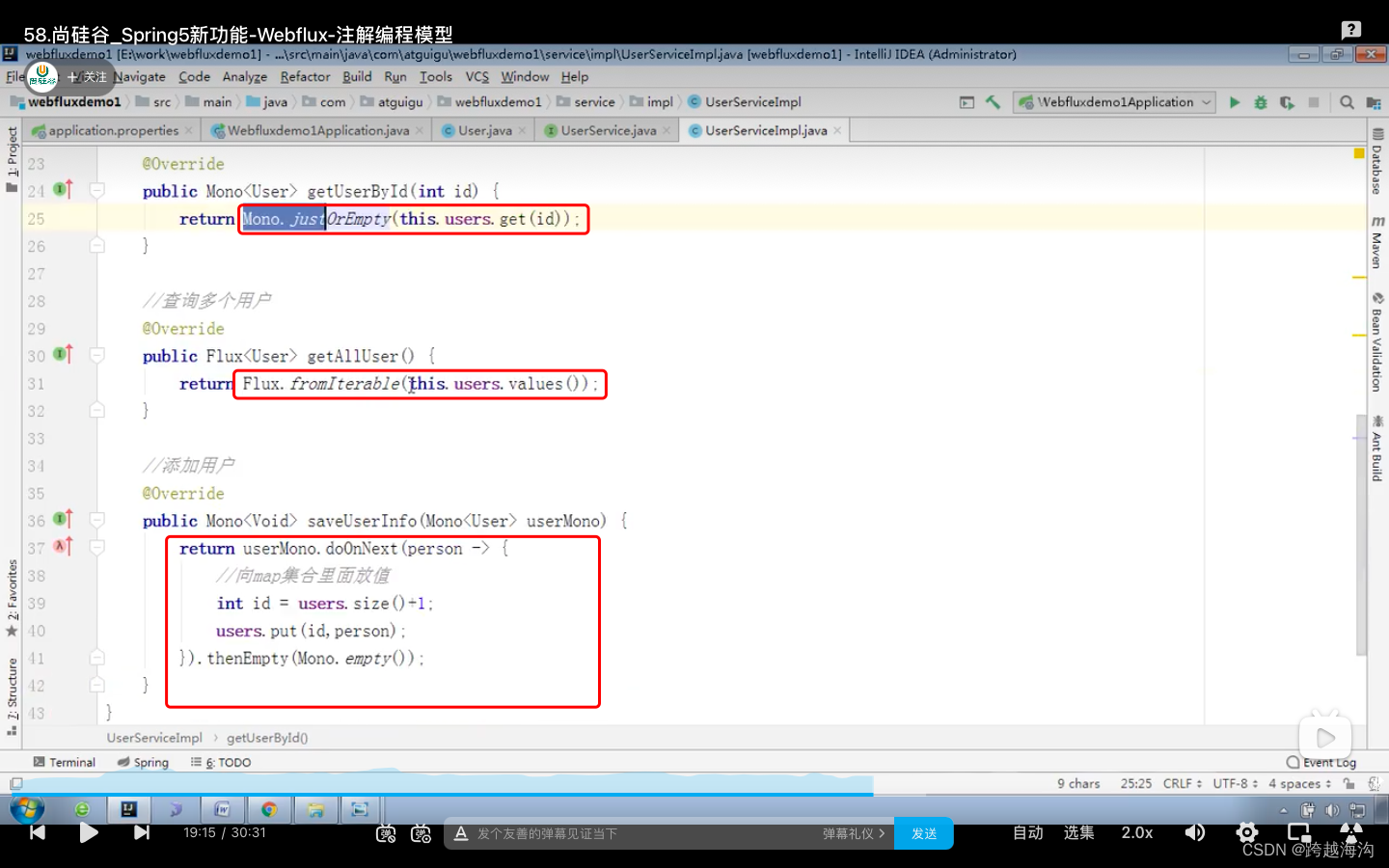Image resolution: width=1389 pixels, height=868 pixels.
Task: Open Project Structure icon in toolbar
Action: tap(1374, 102)
